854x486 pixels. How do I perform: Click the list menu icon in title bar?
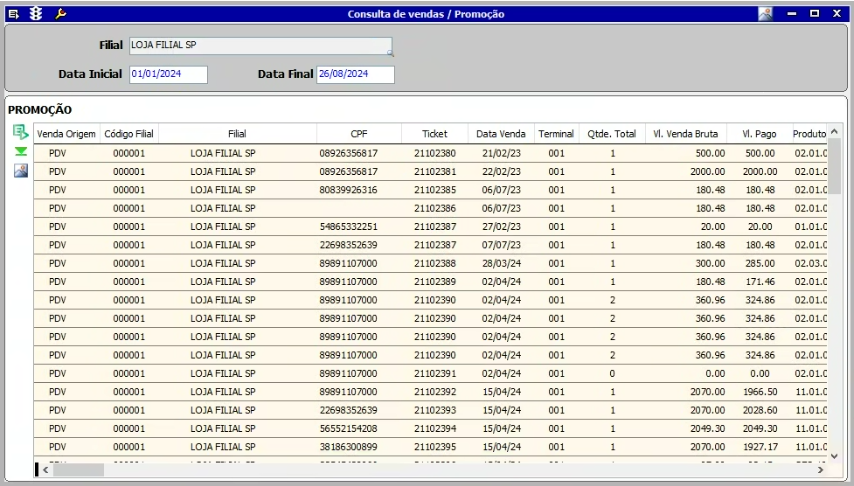(x=14, y=14)
